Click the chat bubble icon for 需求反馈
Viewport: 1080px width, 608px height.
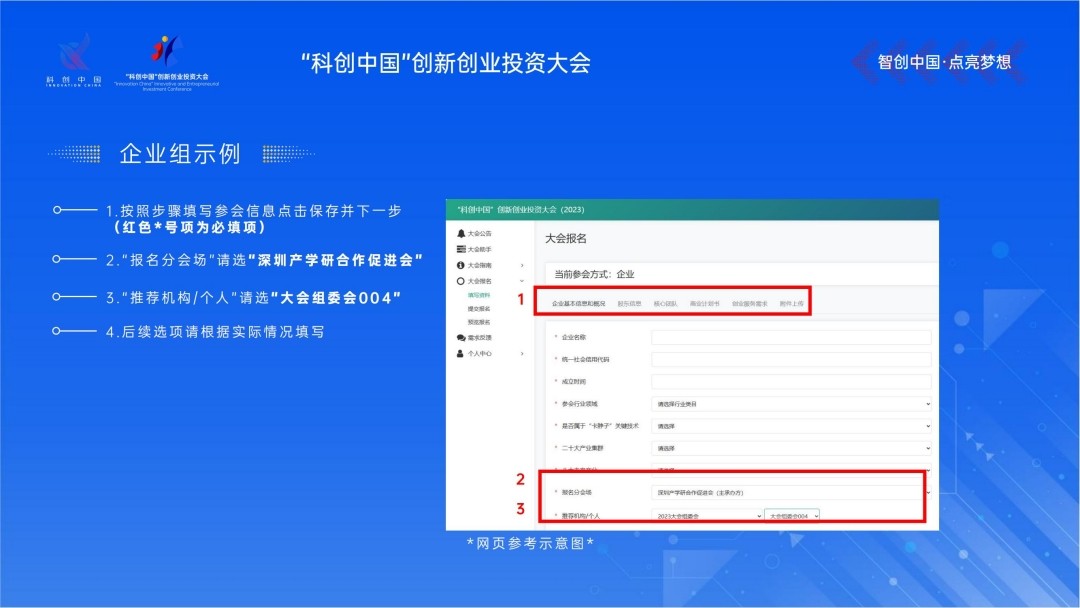[461, 338]
